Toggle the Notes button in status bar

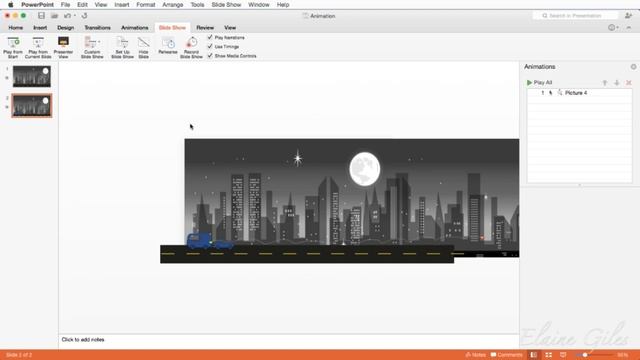tap(476, 355)
